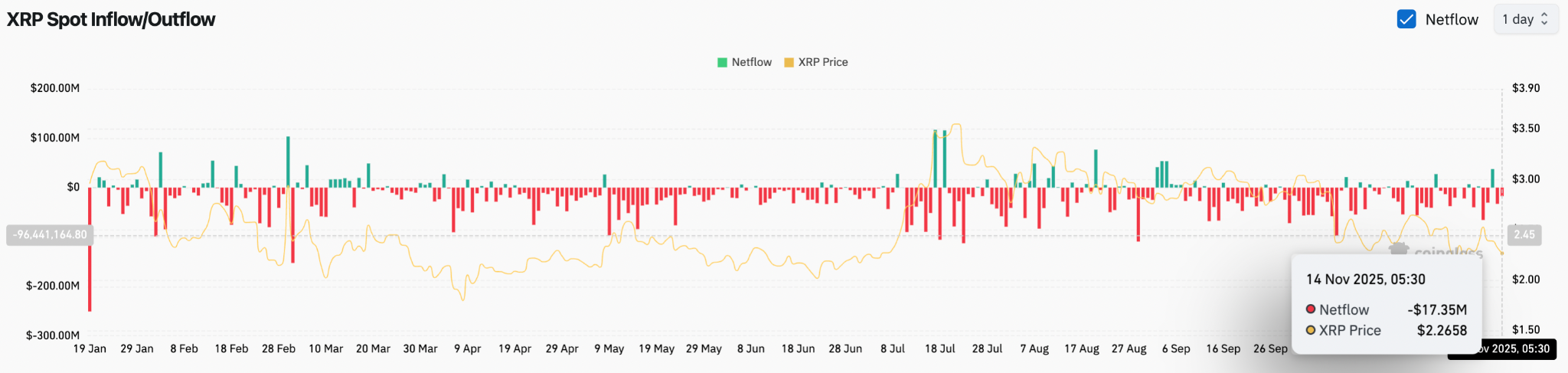This screenshot has width=1568, height=373.
Task: Click the black crosshair date label
Action: pyautogui.click(x=1502, y=348)
